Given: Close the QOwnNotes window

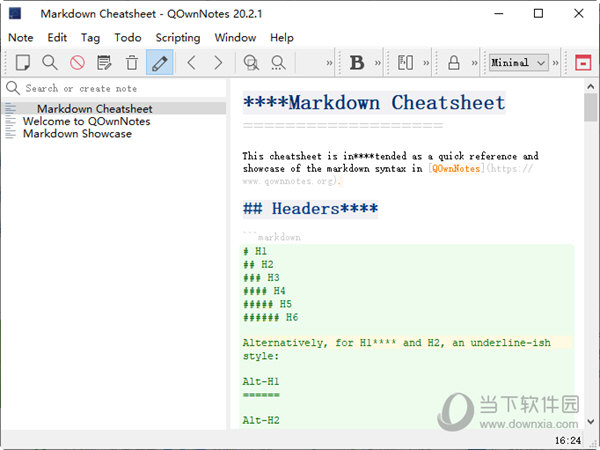Looking at the screenshot, I should click(579, 13).
